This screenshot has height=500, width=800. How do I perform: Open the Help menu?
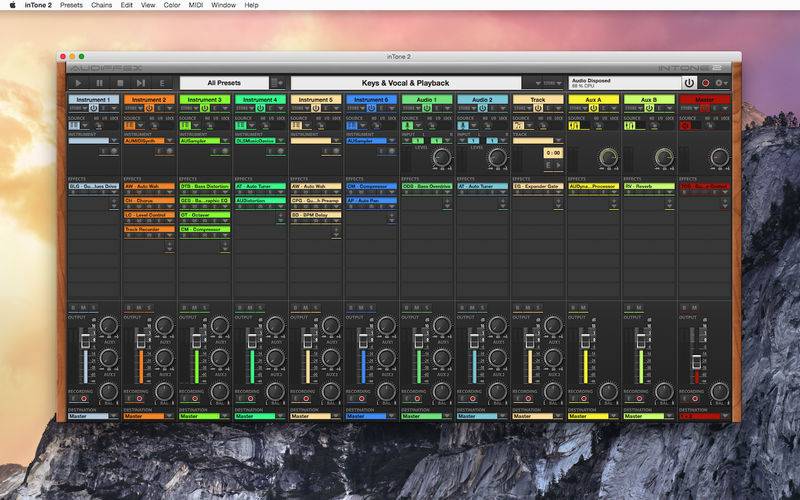click(x=252, y=5)
